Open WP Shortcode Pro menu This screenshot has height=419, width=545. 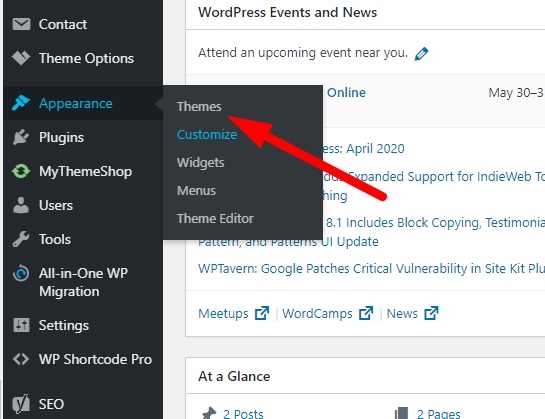(95, 359)
